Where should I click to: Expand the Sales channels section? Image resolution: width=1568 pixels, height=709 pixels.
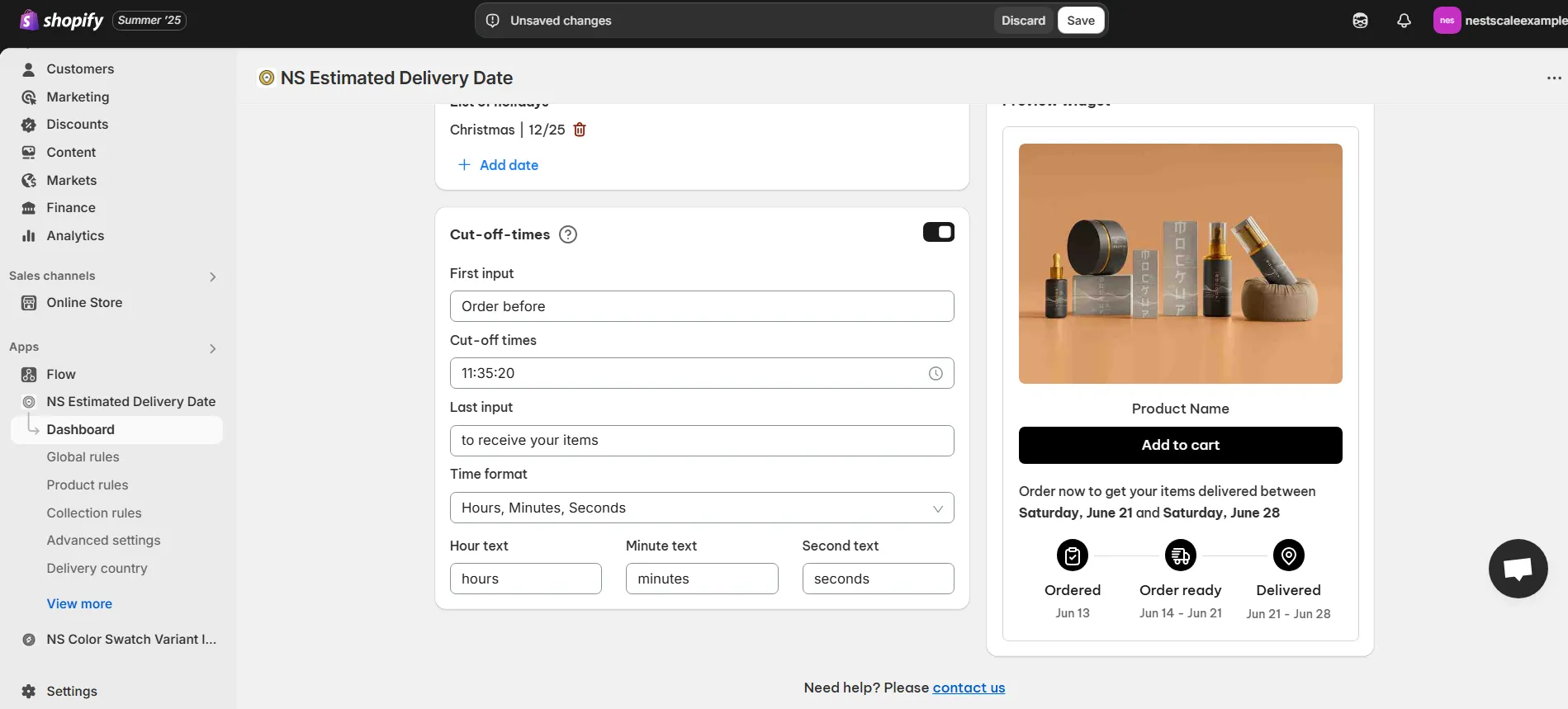(x=212, y=277)
